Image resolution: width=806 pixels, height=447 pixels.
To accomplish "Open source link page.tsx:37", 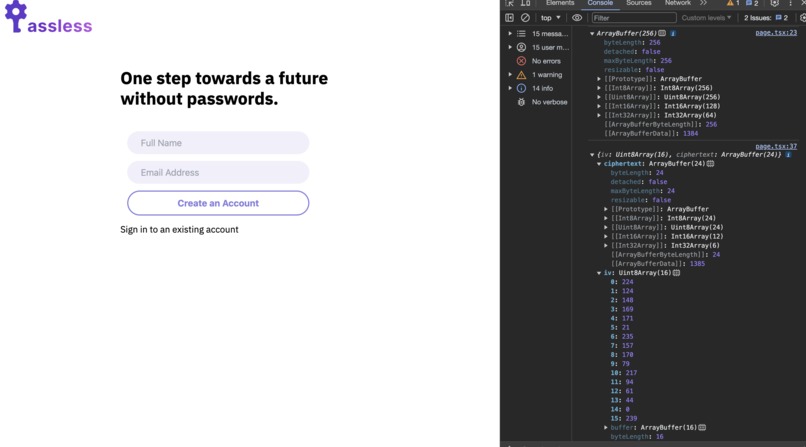I will 776,146.
